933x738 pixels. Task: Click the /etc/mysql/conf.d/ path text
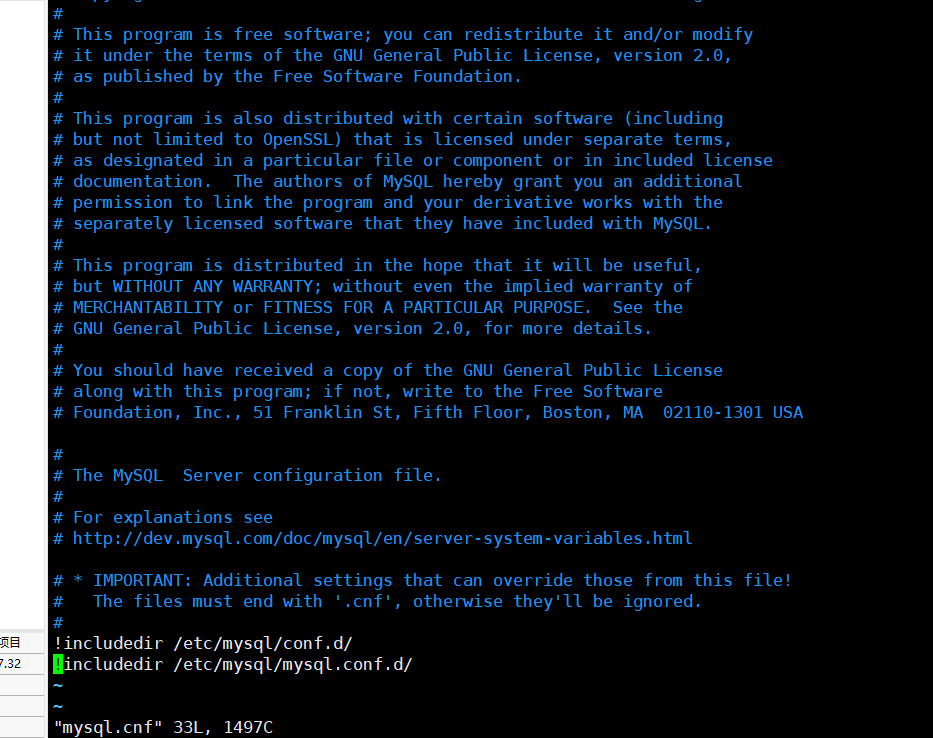(262, 643)
